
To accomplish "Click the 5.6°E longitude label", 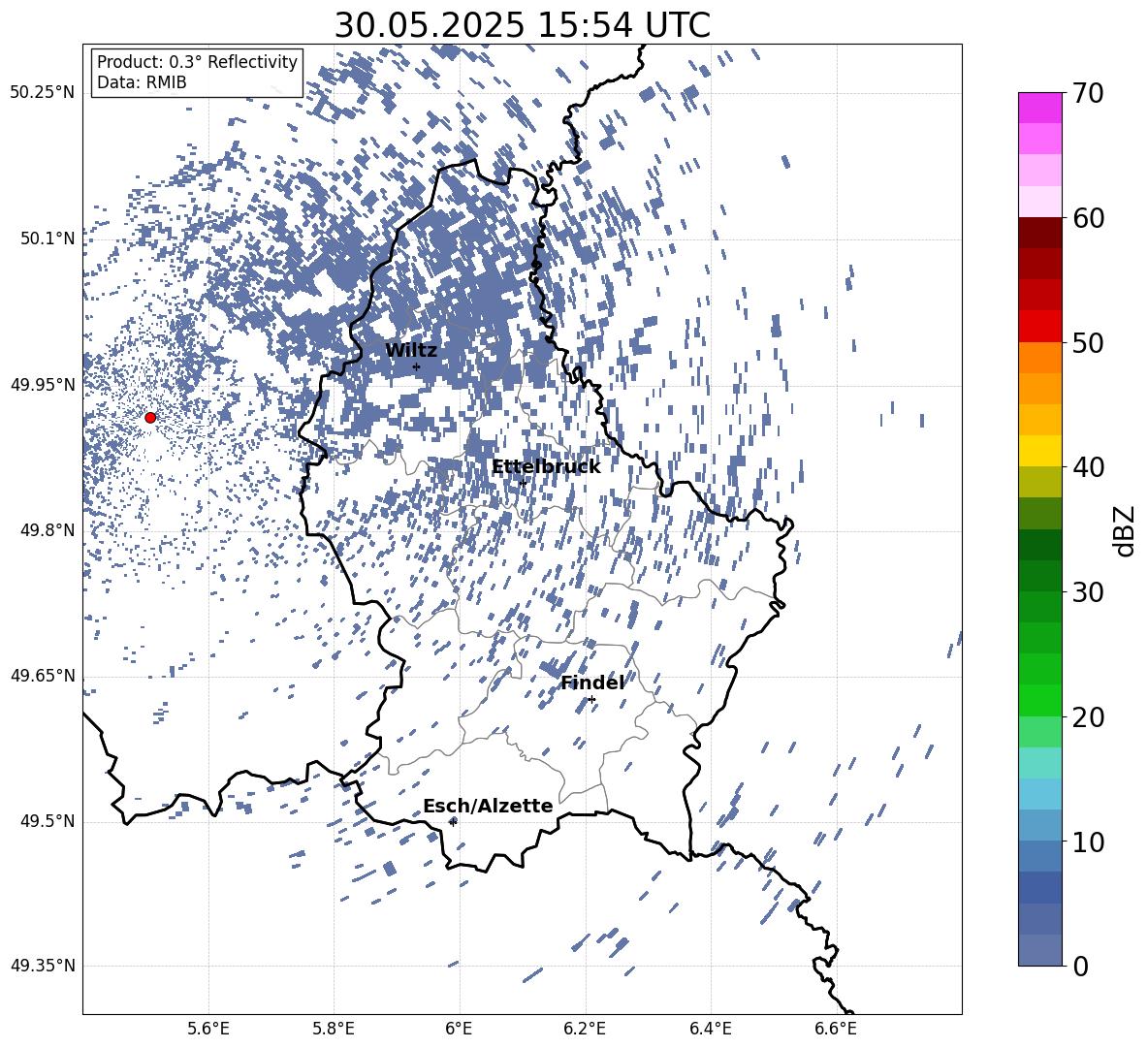I will [x=208, y=1029].
